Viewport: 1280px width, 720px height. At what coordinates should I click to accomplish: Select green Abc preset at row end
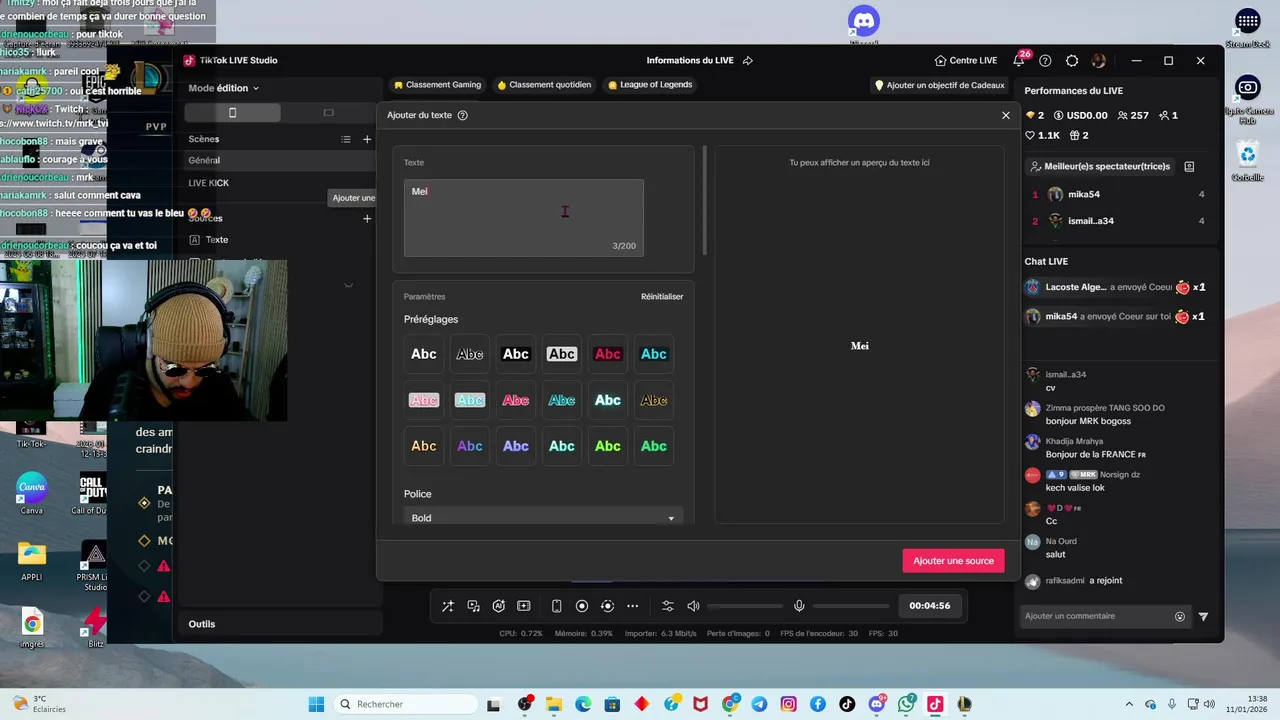654,446
